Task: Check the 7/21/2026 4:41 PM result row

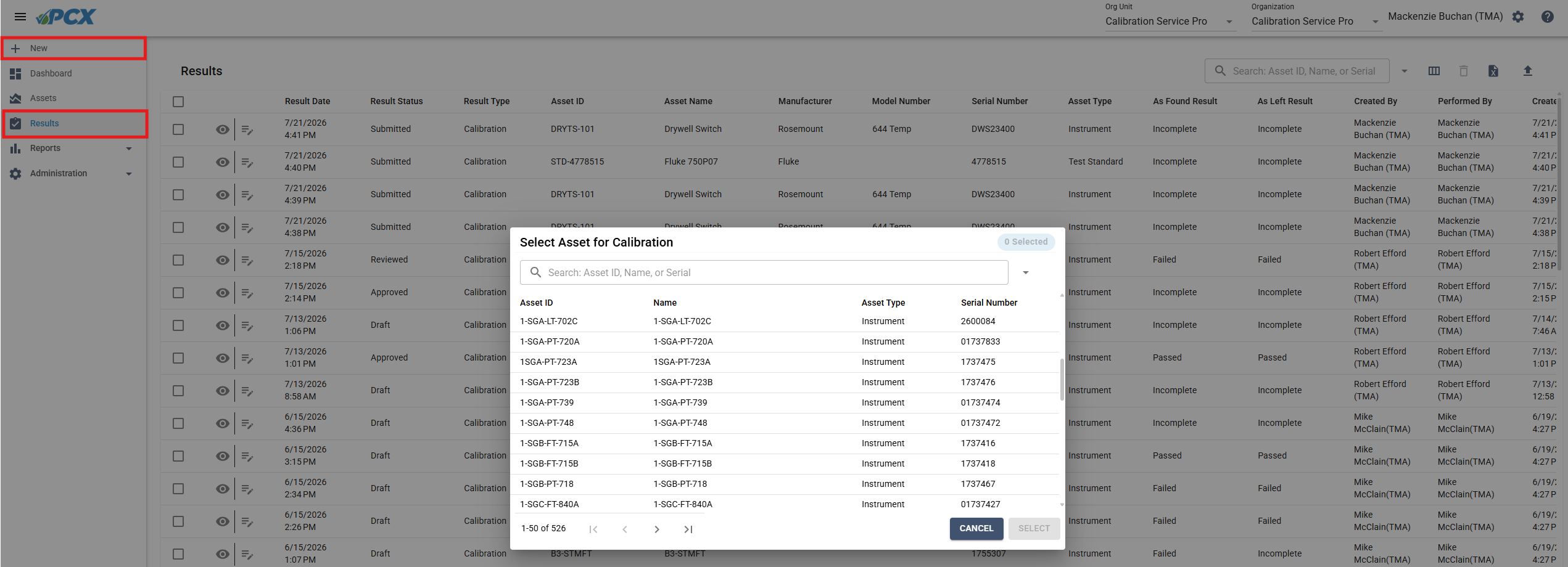Action: pos(178,129)
